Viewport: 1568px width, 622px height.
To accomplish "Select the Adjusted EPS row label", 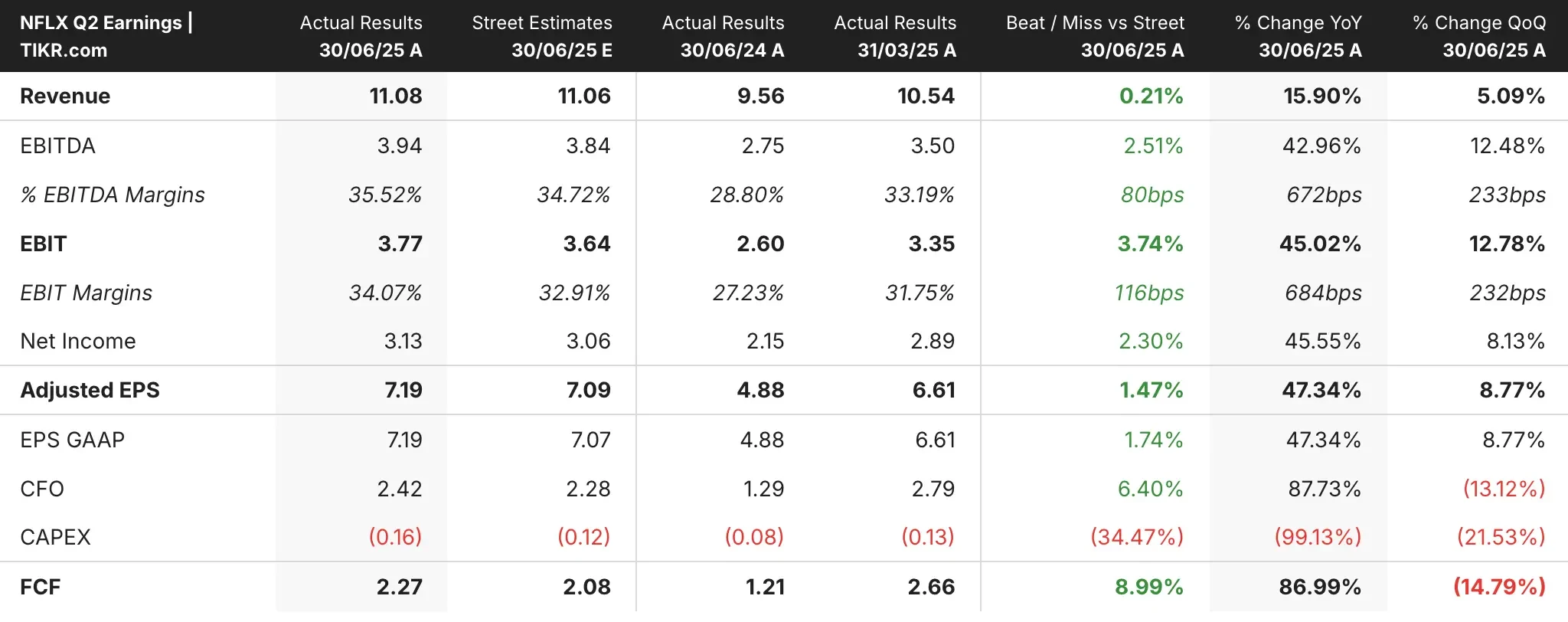I will tap(90, 390).
